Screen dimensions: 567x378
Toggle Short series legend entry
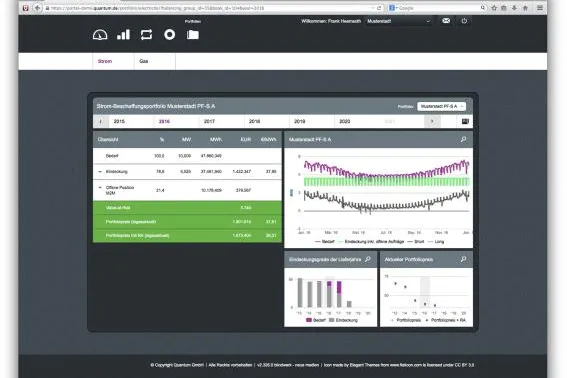point(415,241)
